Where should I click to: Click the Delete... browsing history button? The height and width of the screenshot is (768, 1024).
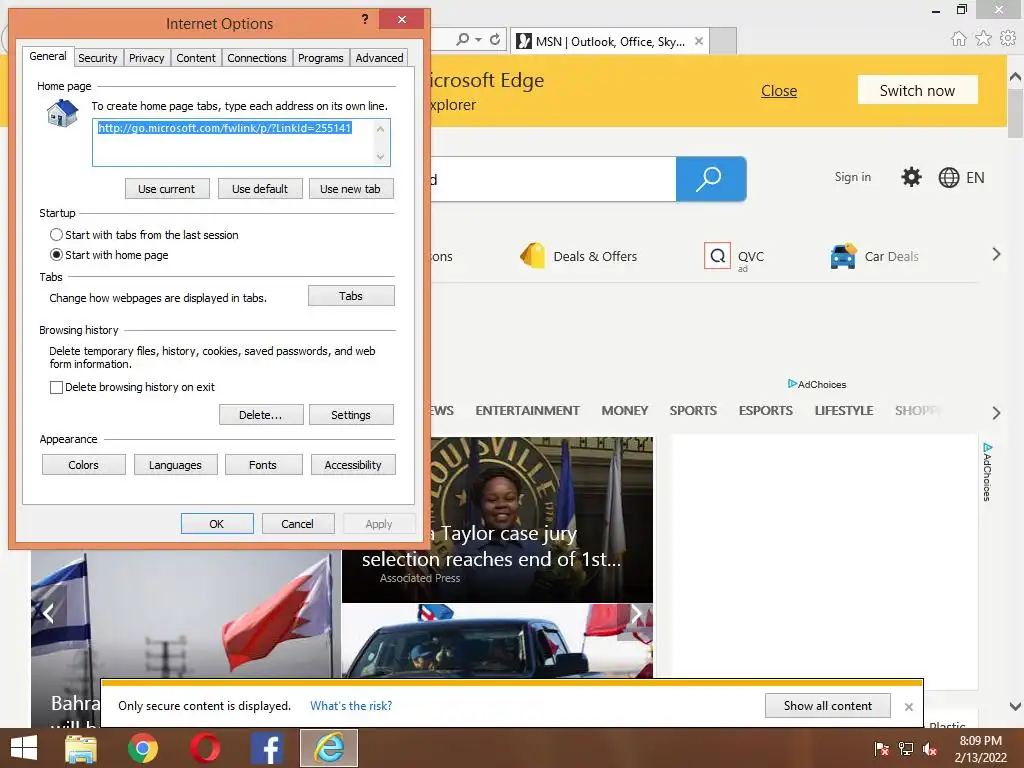[x=261, y=415]
